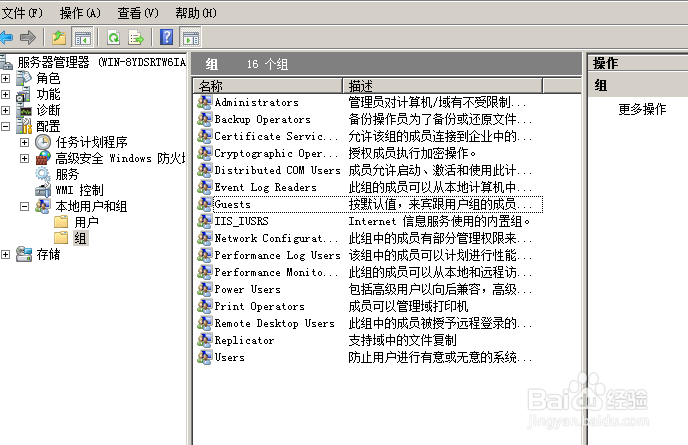688x445 pixels.
Task: Select the Performance Log Users row
Action: tap(369, 255)
